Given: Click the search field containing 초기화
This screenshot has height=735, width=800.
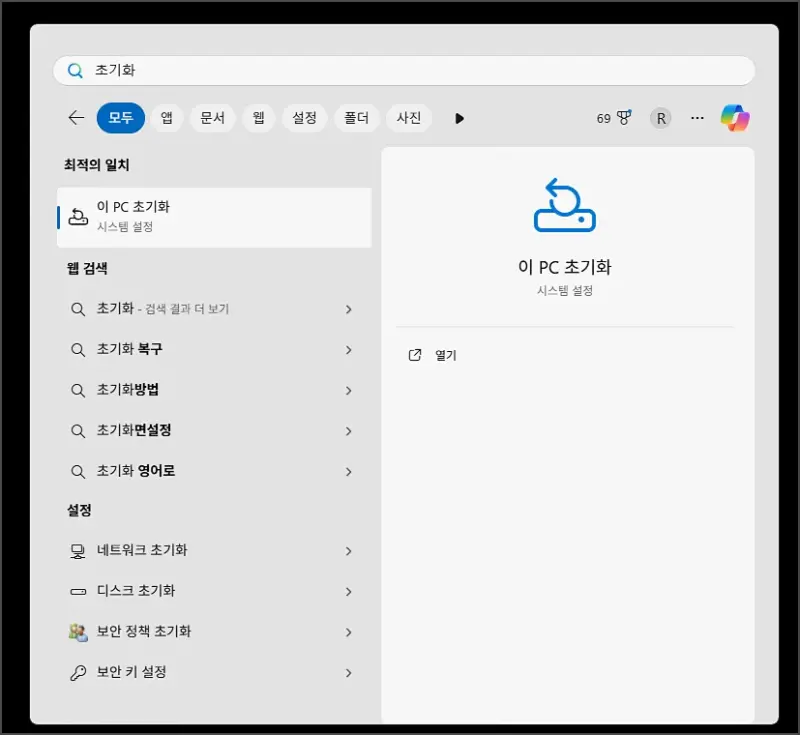Looking at the screenshot, I should pos(404,70).
